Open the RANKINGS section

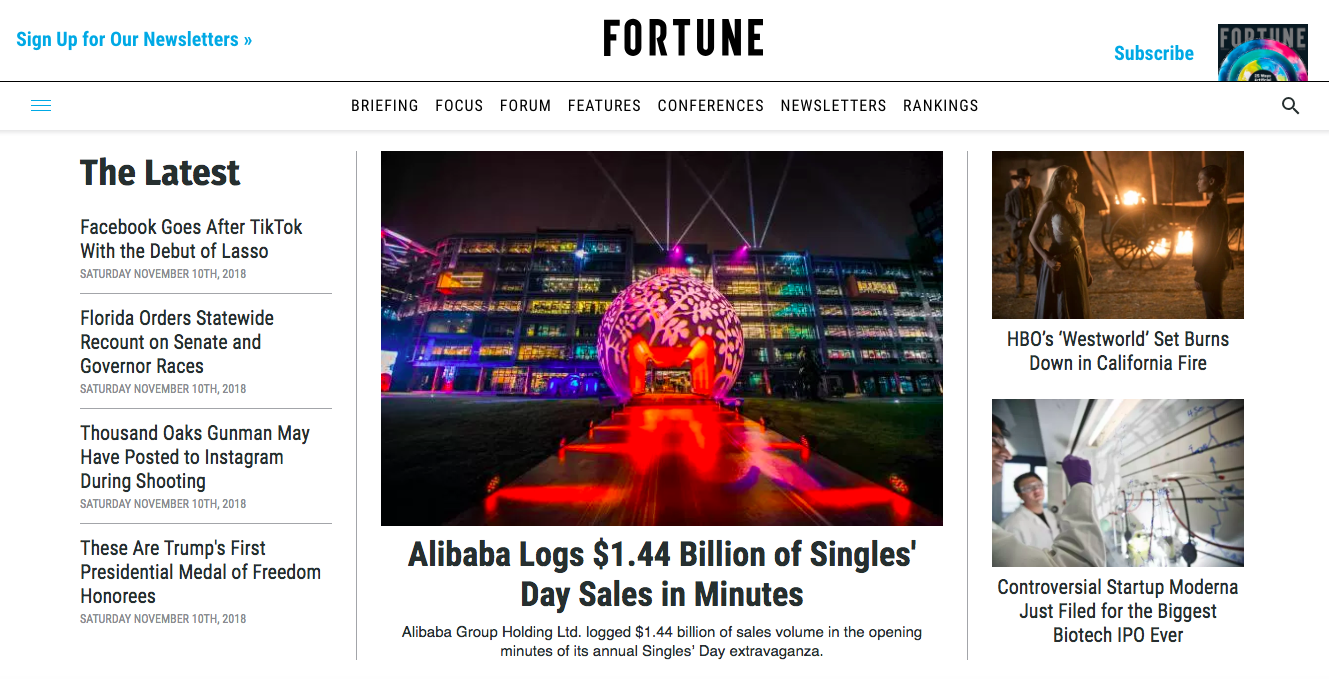click(x=940, y=105)
